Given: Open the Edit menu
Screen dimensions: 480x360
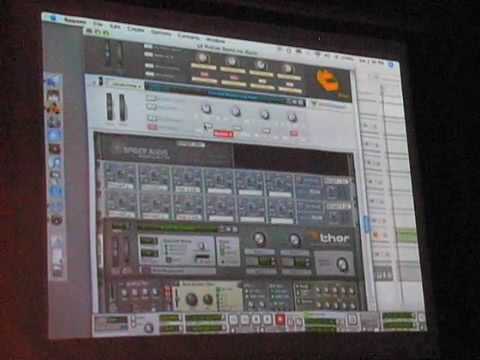Looking at the screenshot, I should [115, 27].
